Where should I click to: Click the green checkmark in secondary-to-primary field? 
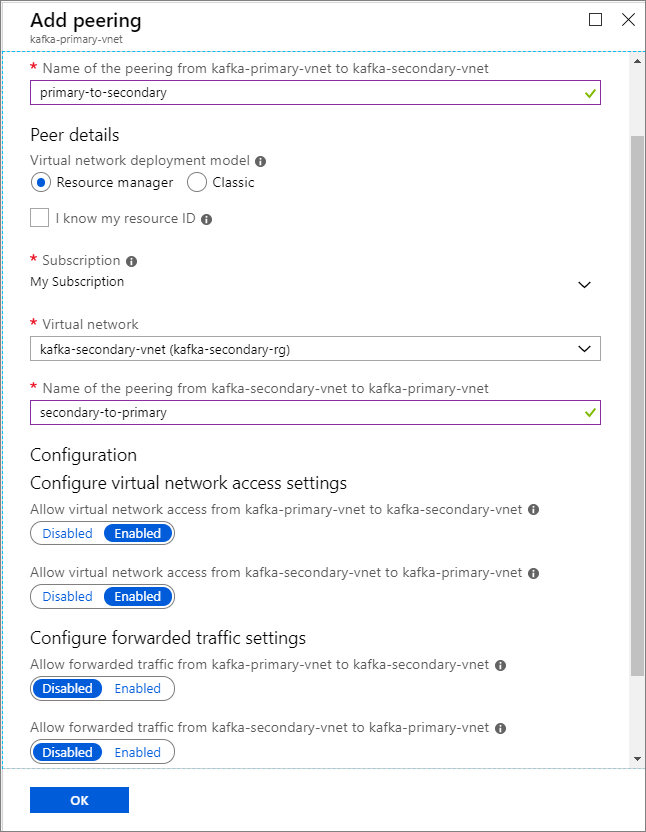coord(589,412)
